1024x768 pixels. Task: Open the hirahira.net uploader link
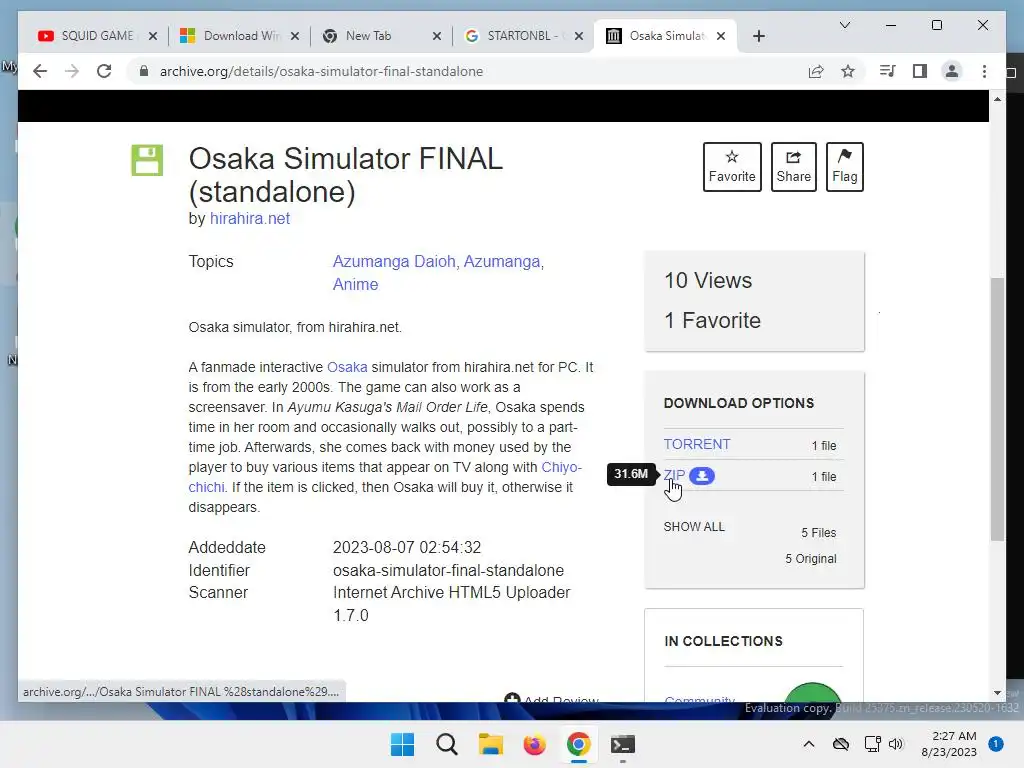tap(249, 218)
